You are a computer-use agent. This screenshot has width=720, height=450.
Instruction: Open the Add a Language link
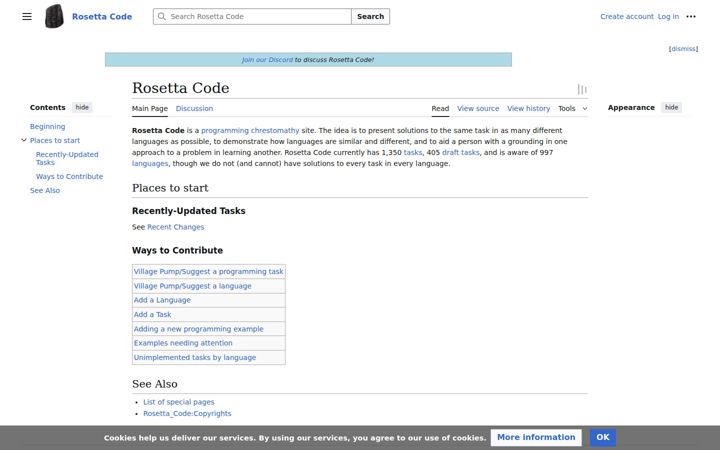[162, 300]
